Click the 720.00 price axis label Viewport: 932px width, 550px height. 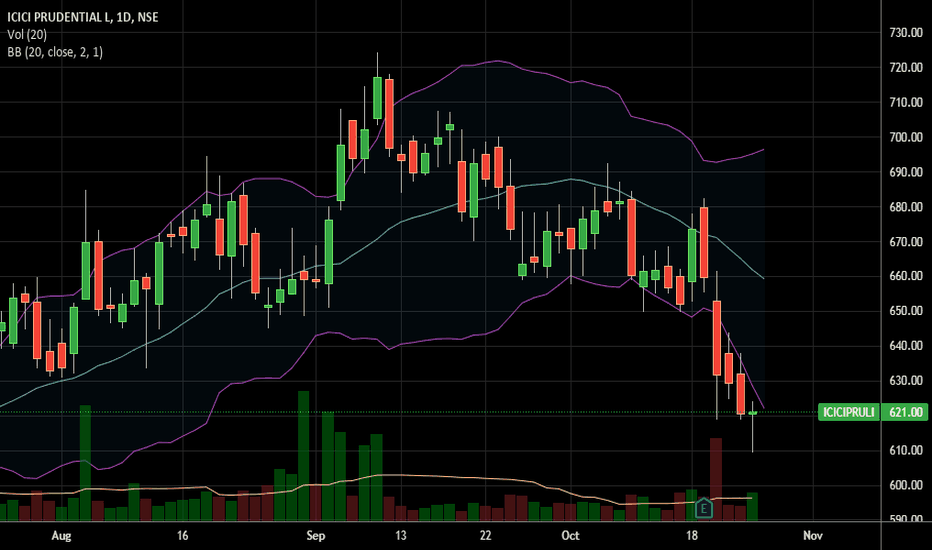[905, 68]
